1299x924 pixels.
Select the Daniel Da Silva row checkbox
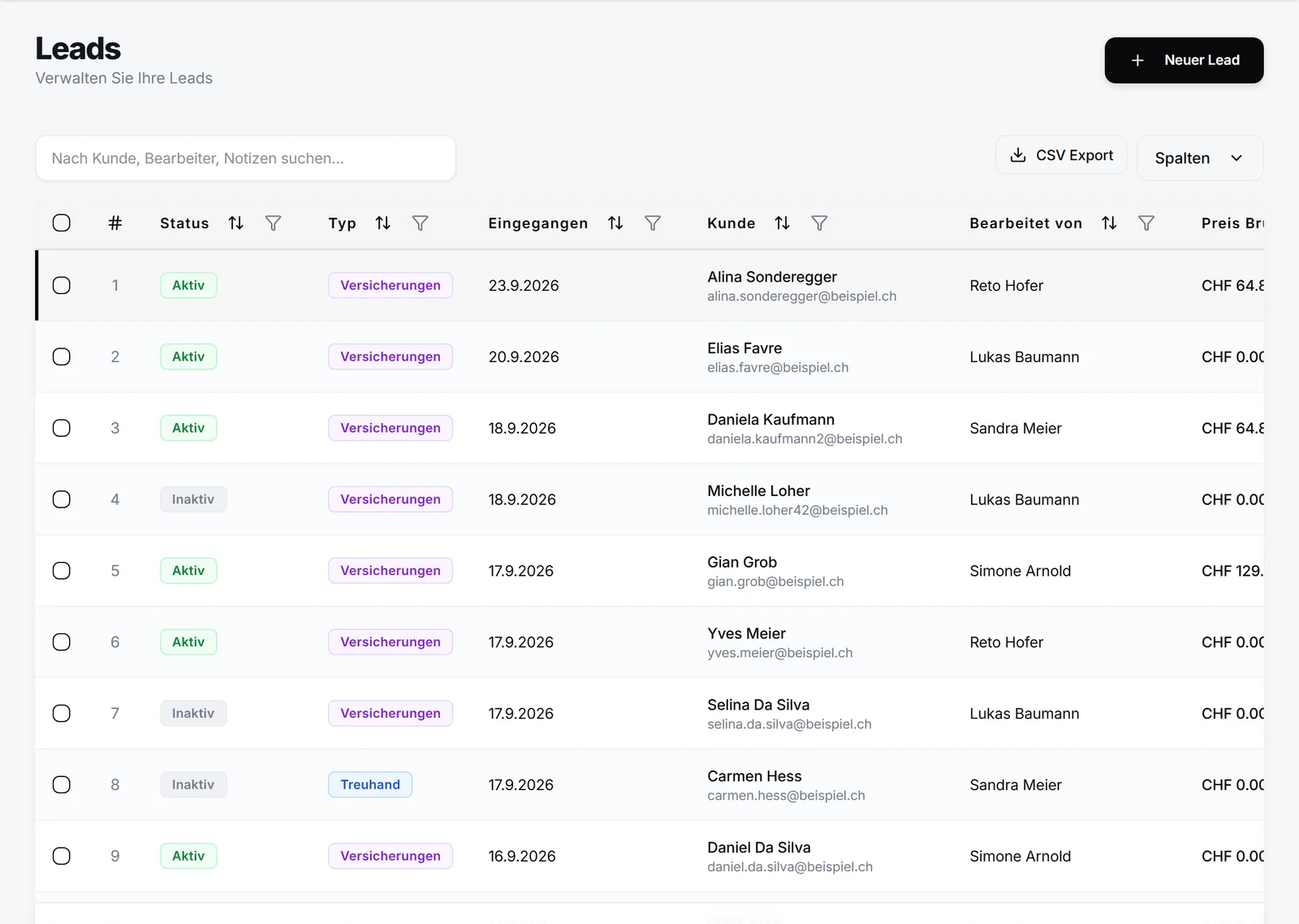pyautogui.click(x=62, y=857)
